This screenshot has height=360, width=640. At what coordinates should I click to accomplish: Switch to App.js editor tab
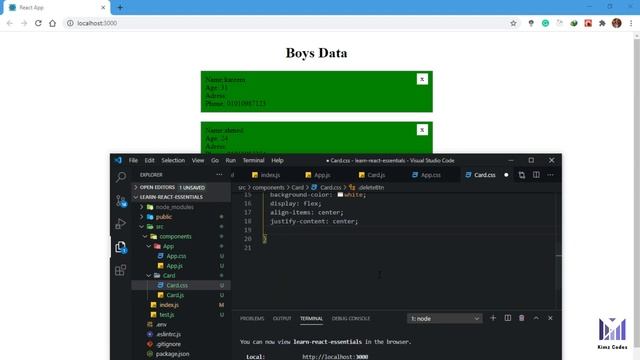pos(318,175)
